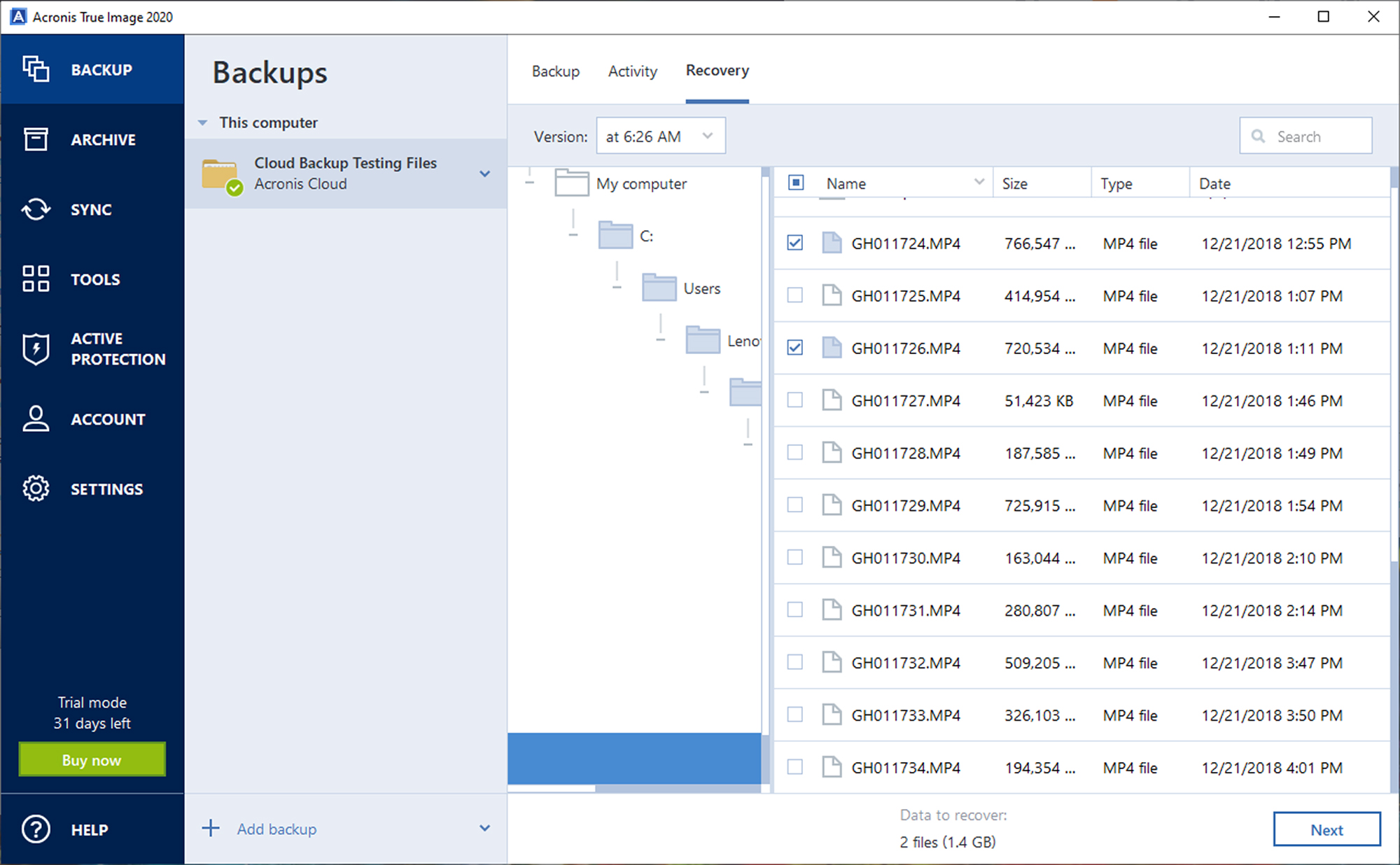Uncheck the GH011724.MP4 checkbox
This screenshot has height=865, width=1400.
(x=794, y=243)
